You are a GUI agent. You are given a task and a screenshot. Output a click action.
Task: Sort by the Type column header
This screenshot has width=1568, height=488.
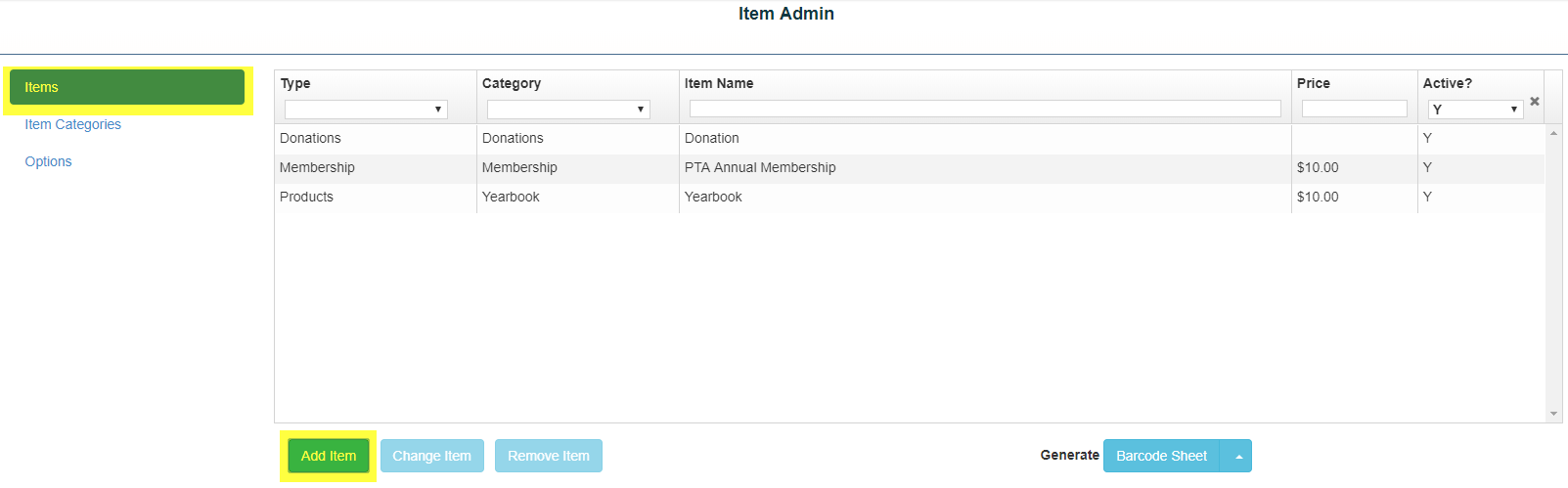pos(295,83)
